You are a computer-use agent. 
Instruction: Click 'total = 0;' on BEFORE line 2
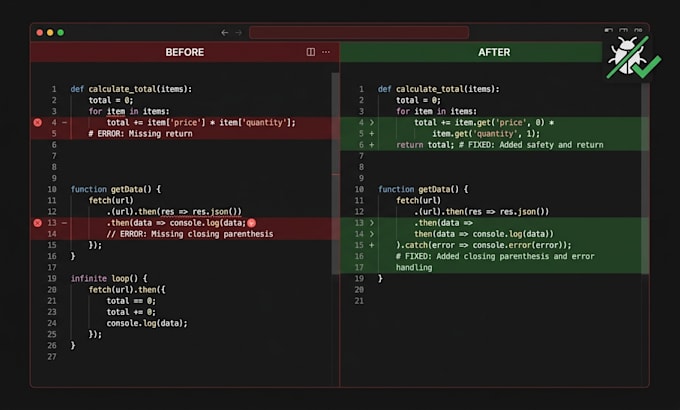111,100
